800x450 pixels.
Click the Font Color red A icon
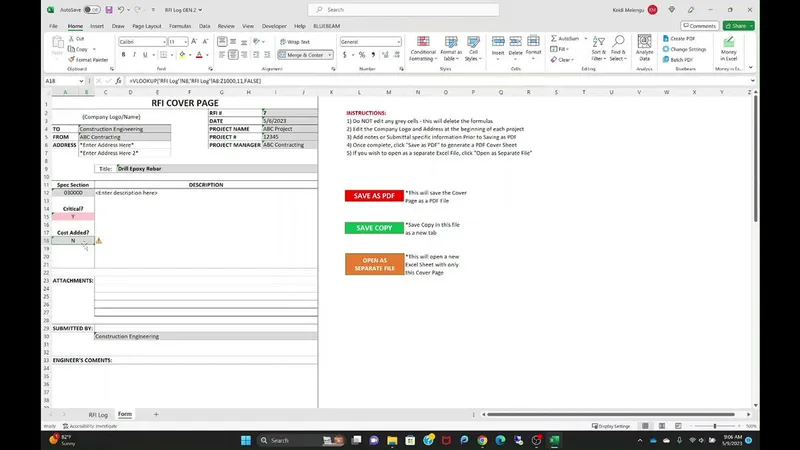[x=199, y=55]
